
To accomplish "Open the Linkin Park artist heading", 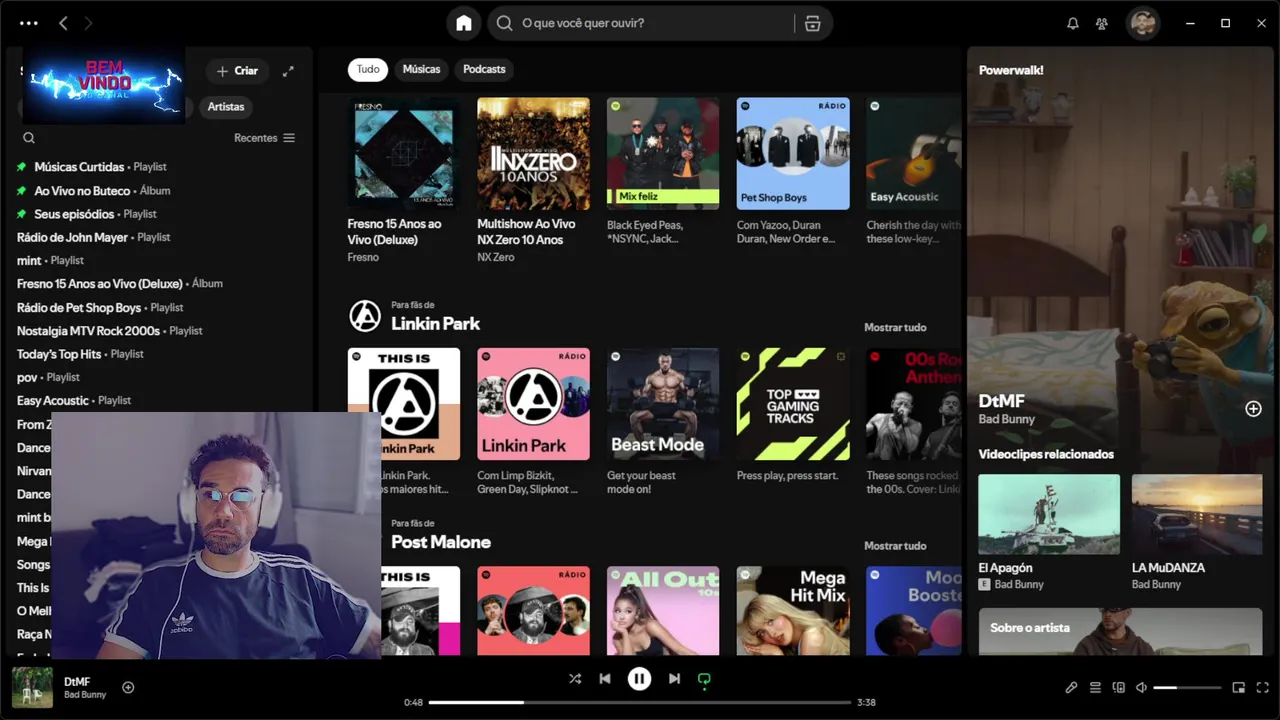I will [435, 324].
